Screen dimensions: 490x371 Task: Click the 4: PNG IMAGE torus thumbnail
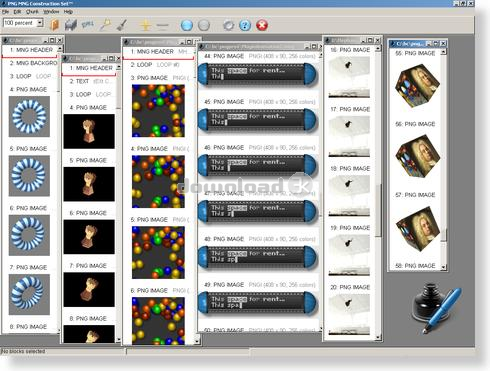(29, 117)
